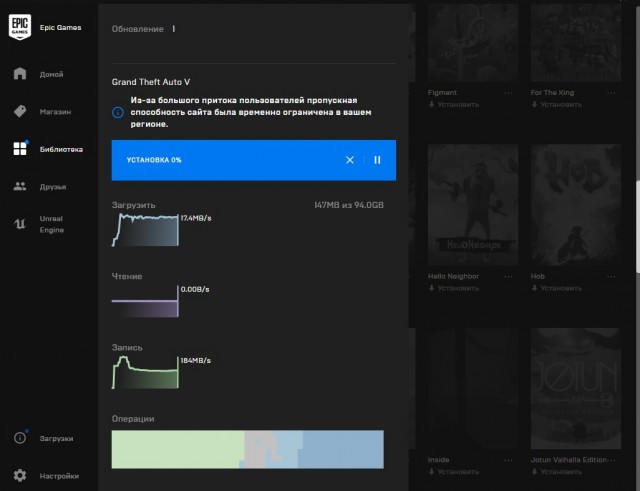Screen dimensions: 640x491
Task: Open the Inside game thumbnail
Action: 473,388
